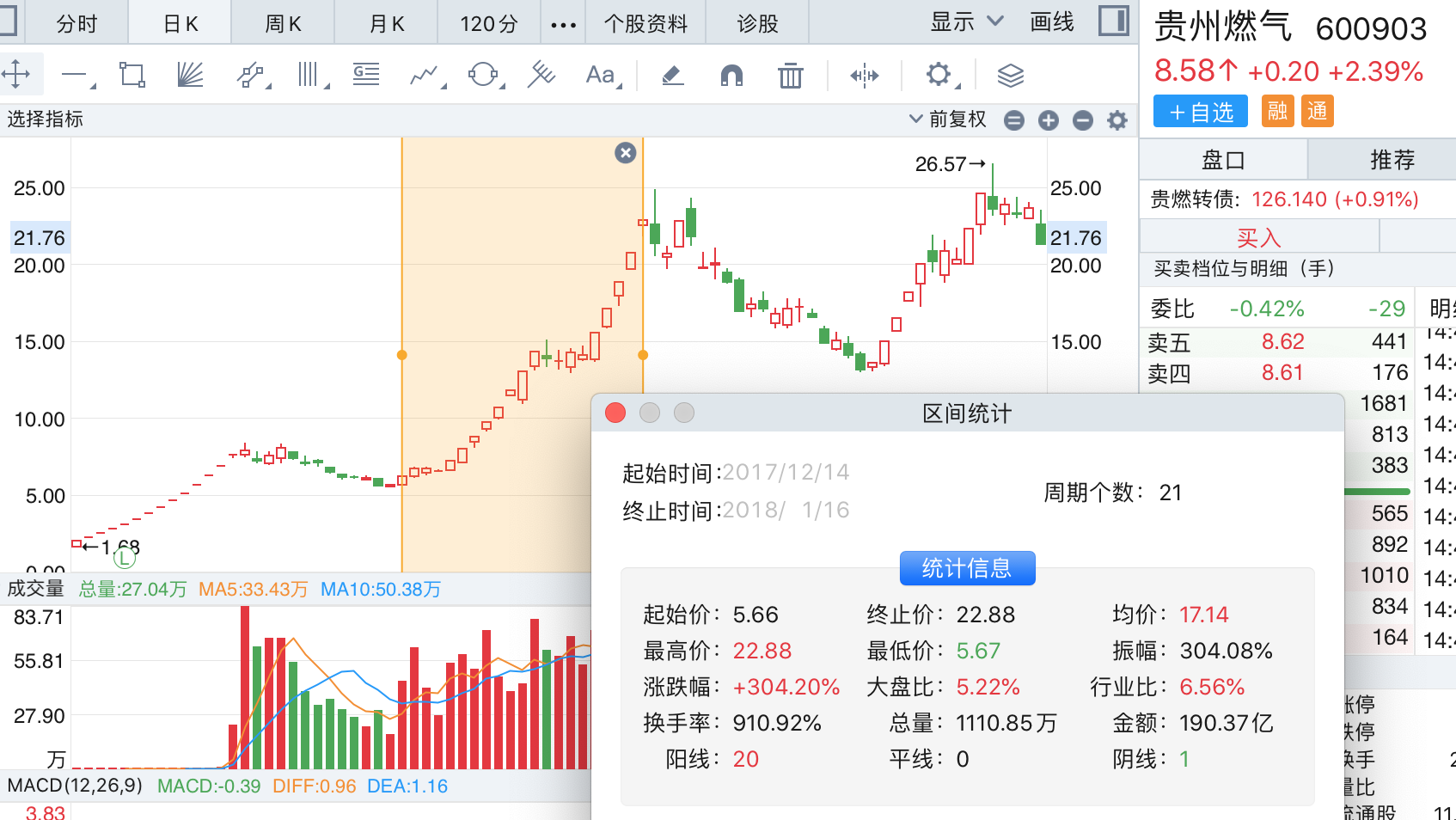
Task: Click the 统计信息 button
Action: 967,568
